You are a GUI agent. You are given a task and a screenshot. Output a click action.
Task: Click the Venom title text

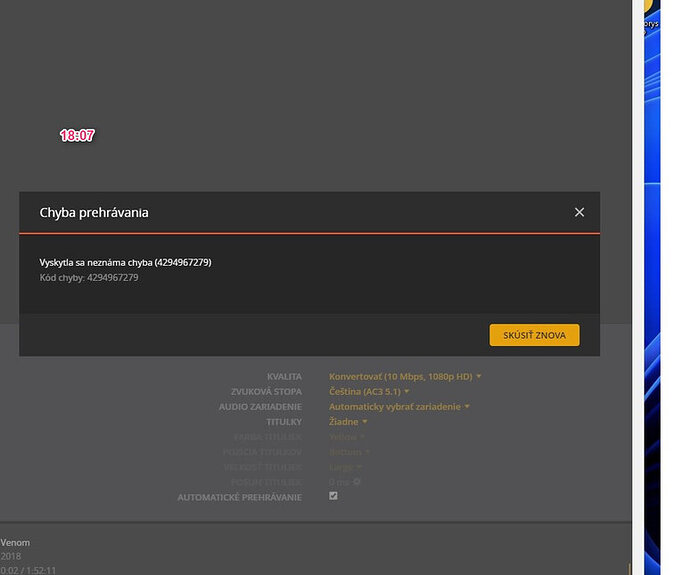(15, 542)
